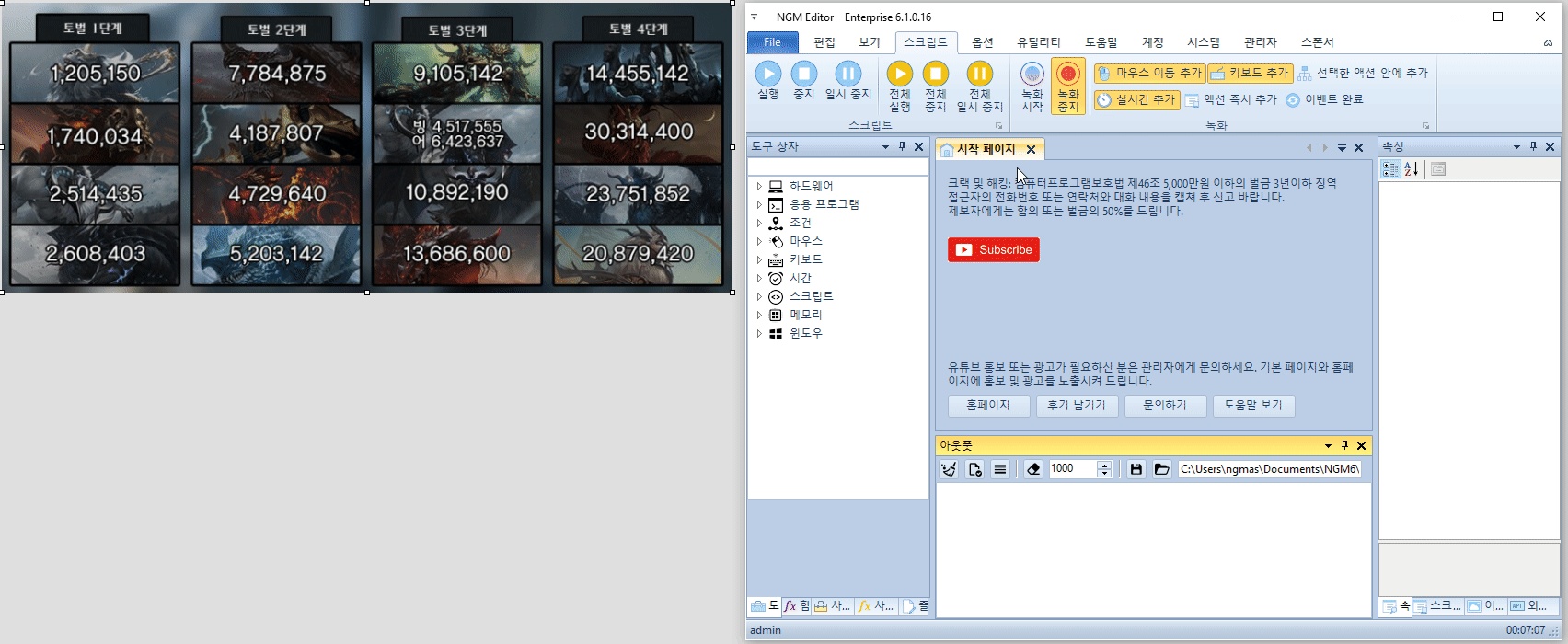1568x644 pixels.
Task: Click the 문의하기 button
Action: 1165,406
